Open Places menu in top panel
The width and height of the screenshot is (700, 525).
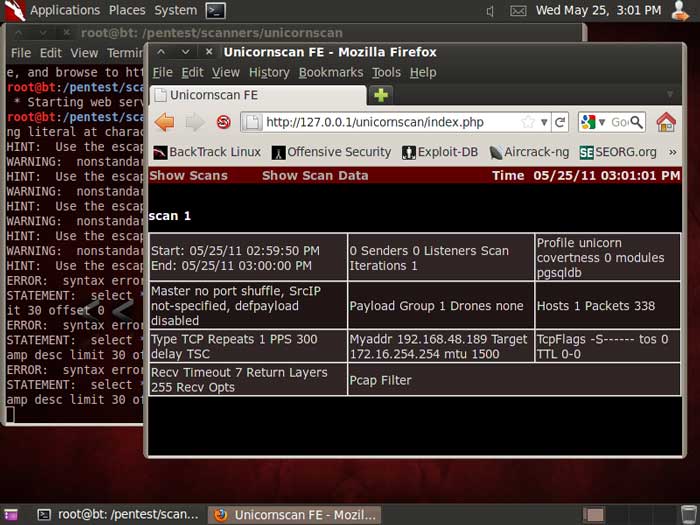tap(127, 10)
